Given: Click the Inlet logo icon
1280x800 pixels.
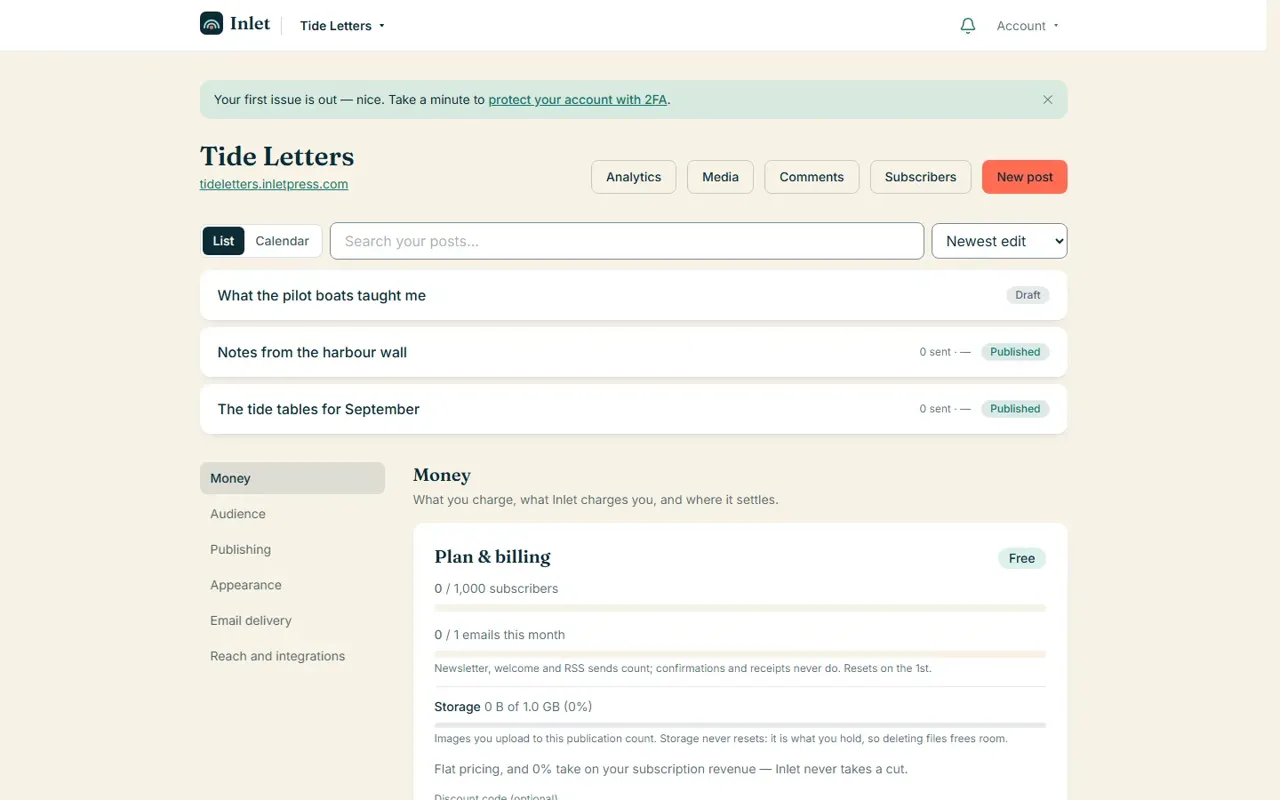Looking at the screenshot, I should (x=211, y=24).
